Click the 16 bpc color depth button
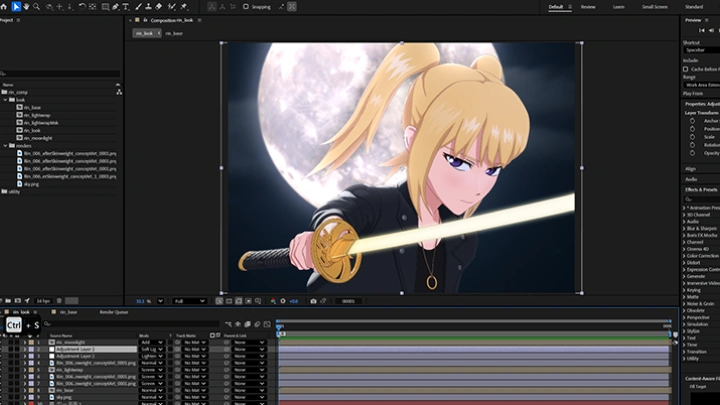 pyautogui.click(x=43, y=301)
